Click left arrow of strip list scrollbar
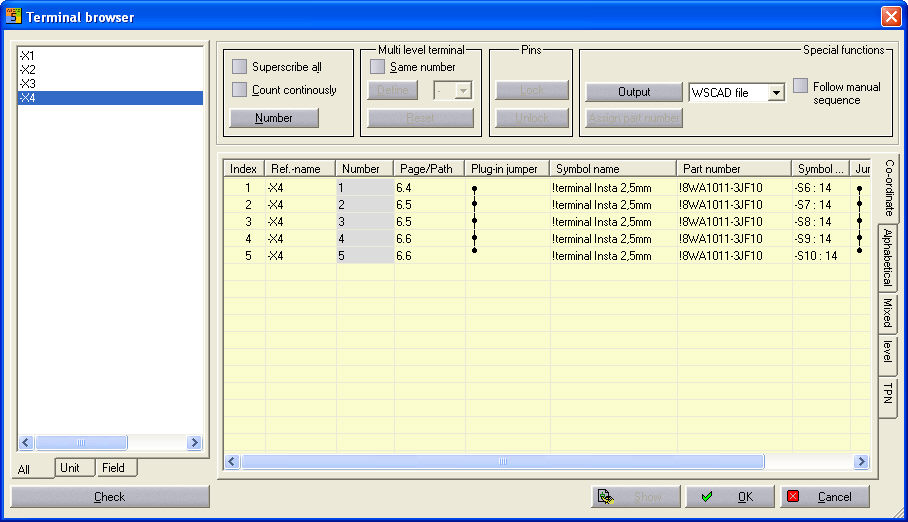 (x=25, y=443)
